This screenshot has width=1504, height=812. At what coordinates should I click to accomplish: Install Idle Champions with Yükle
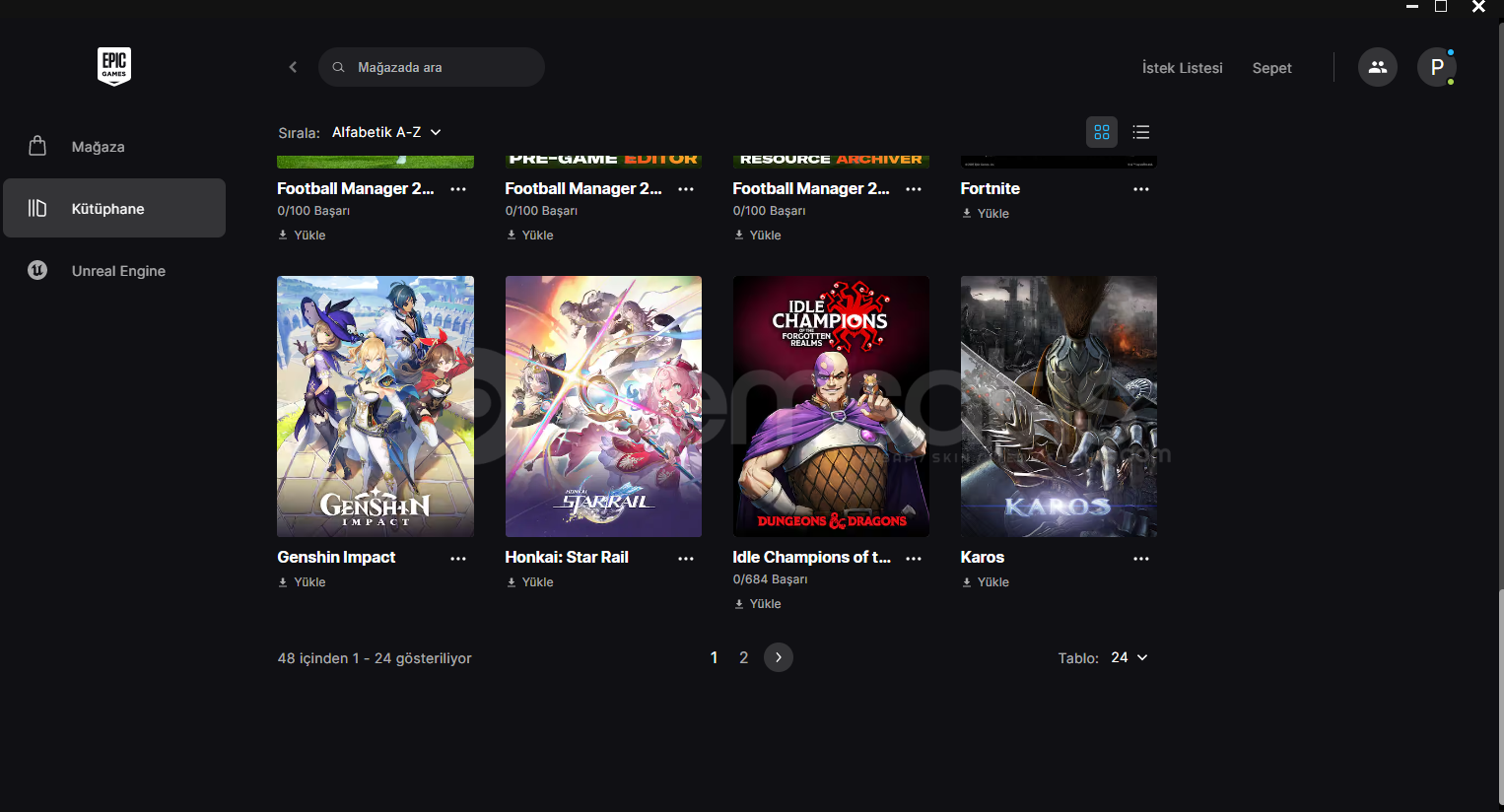757,603
